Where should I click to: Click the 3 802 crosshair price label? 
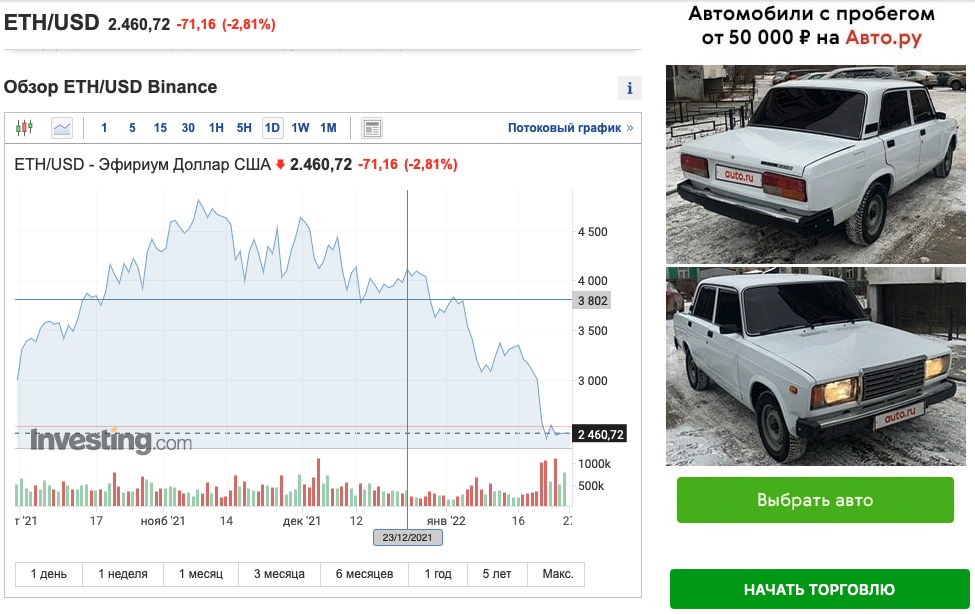(593, 300)
